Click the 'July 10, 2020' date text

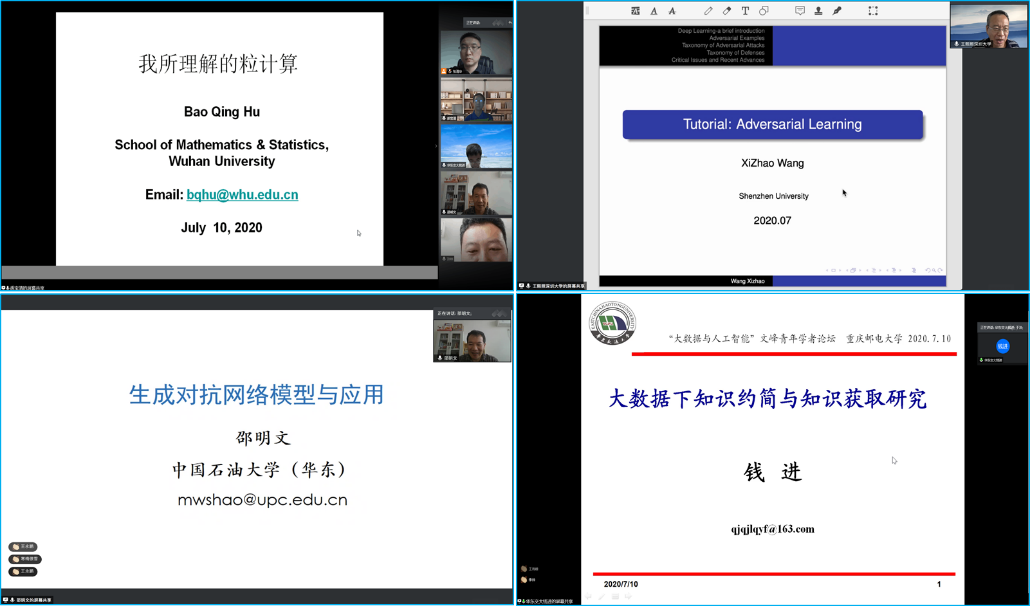[x=221, y=228]
